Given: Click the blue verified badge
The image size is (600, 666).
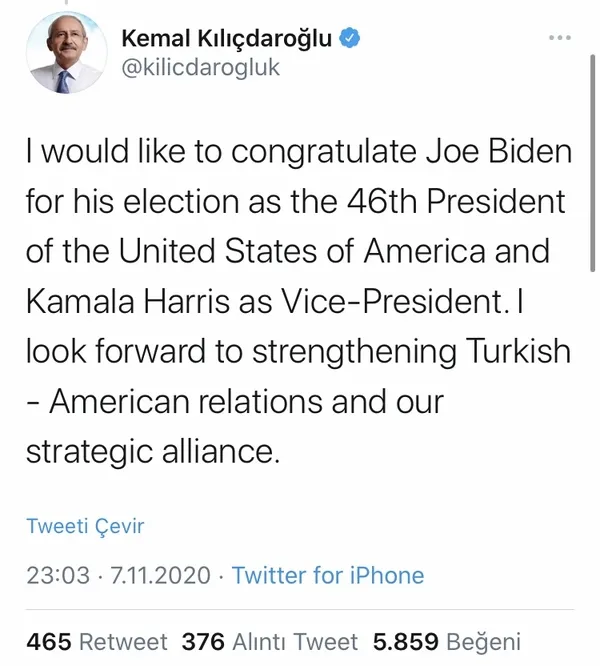Looking at the screenshot, I should pyautogui.click(x=348, y=39).
